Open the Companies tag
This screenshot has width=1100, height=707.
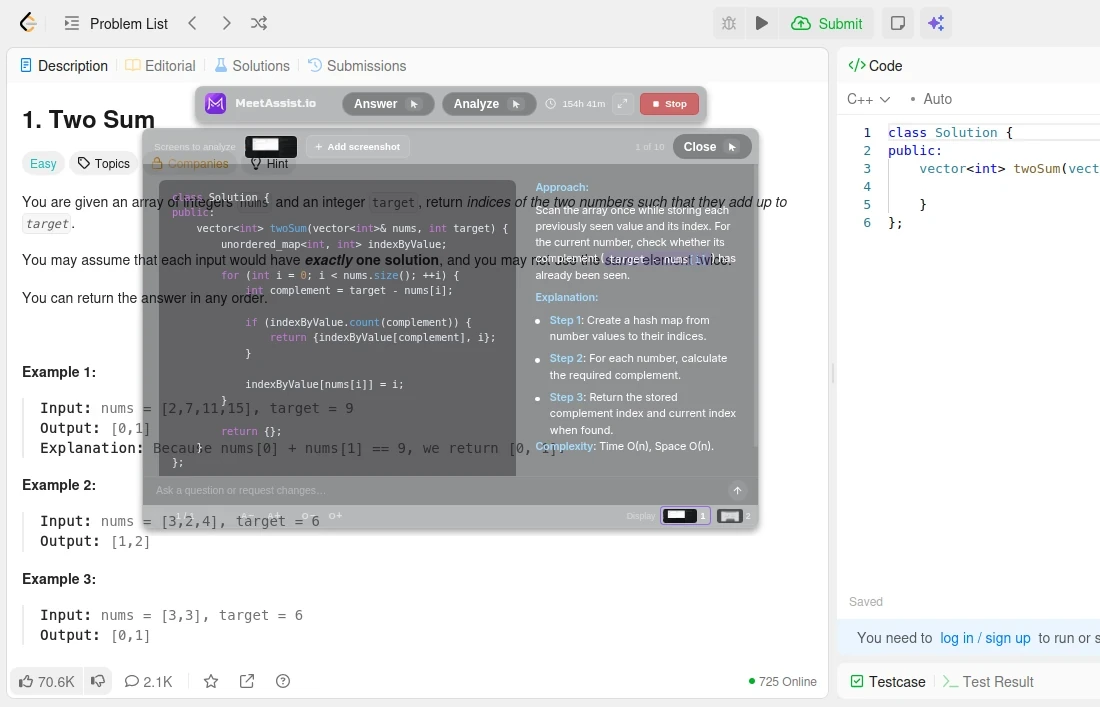pos(190,163)
